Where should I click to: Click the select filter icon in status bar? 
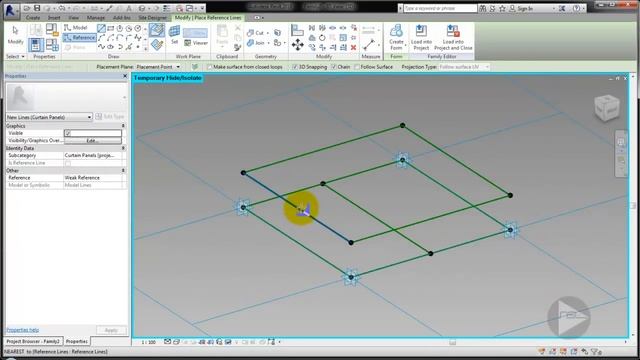click(595, 351)
